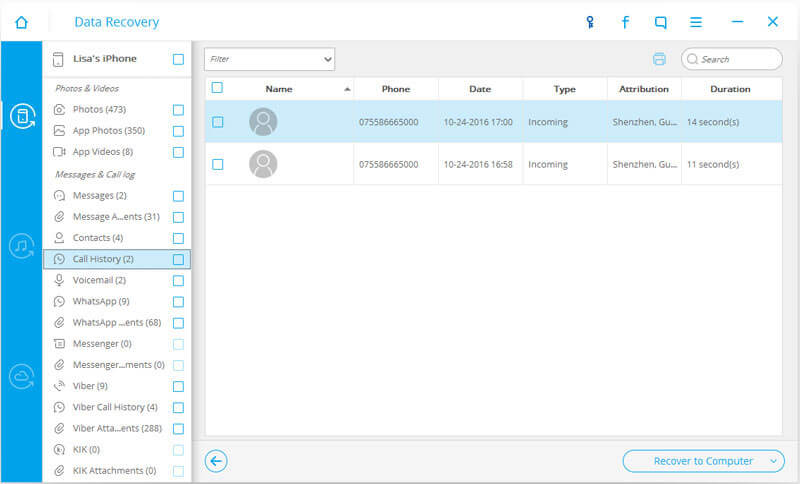
Task: Check the Lisa's iPhone checkbox
Action: coord(178,59)
